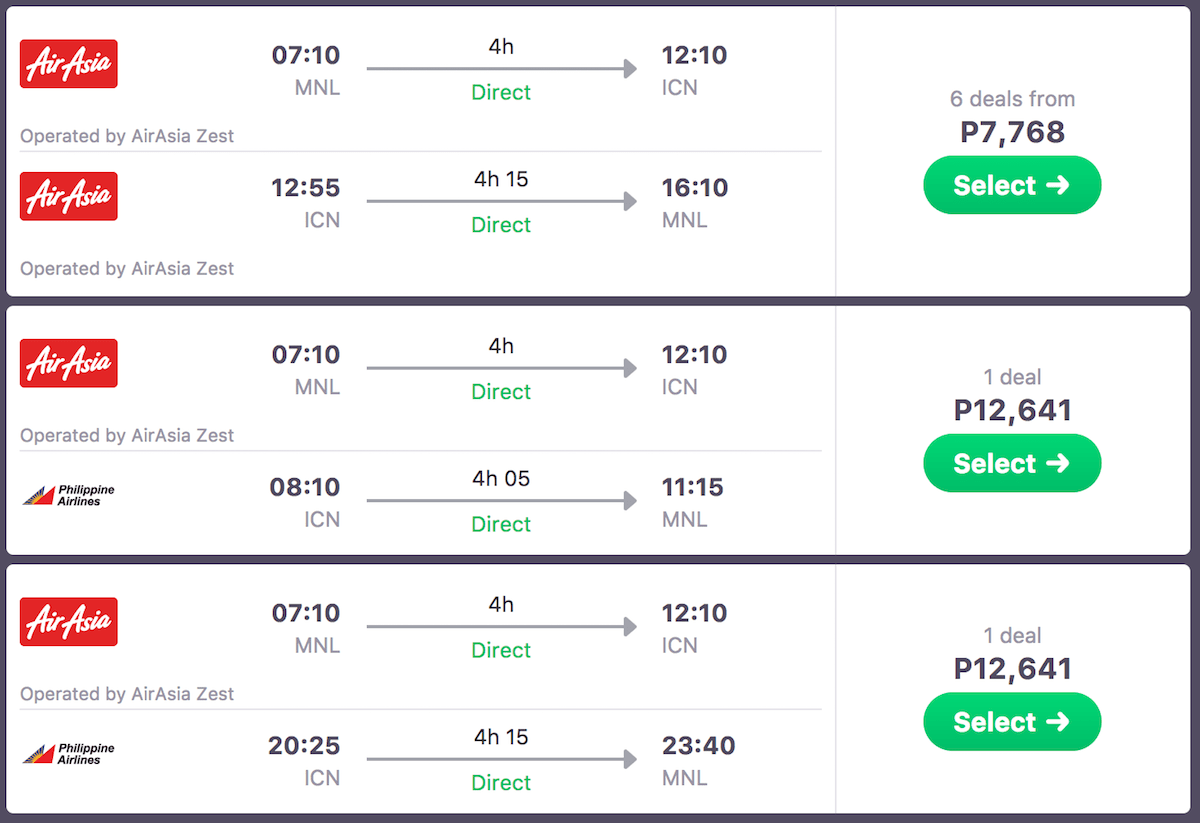The image size is (1200, 823).
Task: Click AirAsia logo in third flight card
Action: 69,621
